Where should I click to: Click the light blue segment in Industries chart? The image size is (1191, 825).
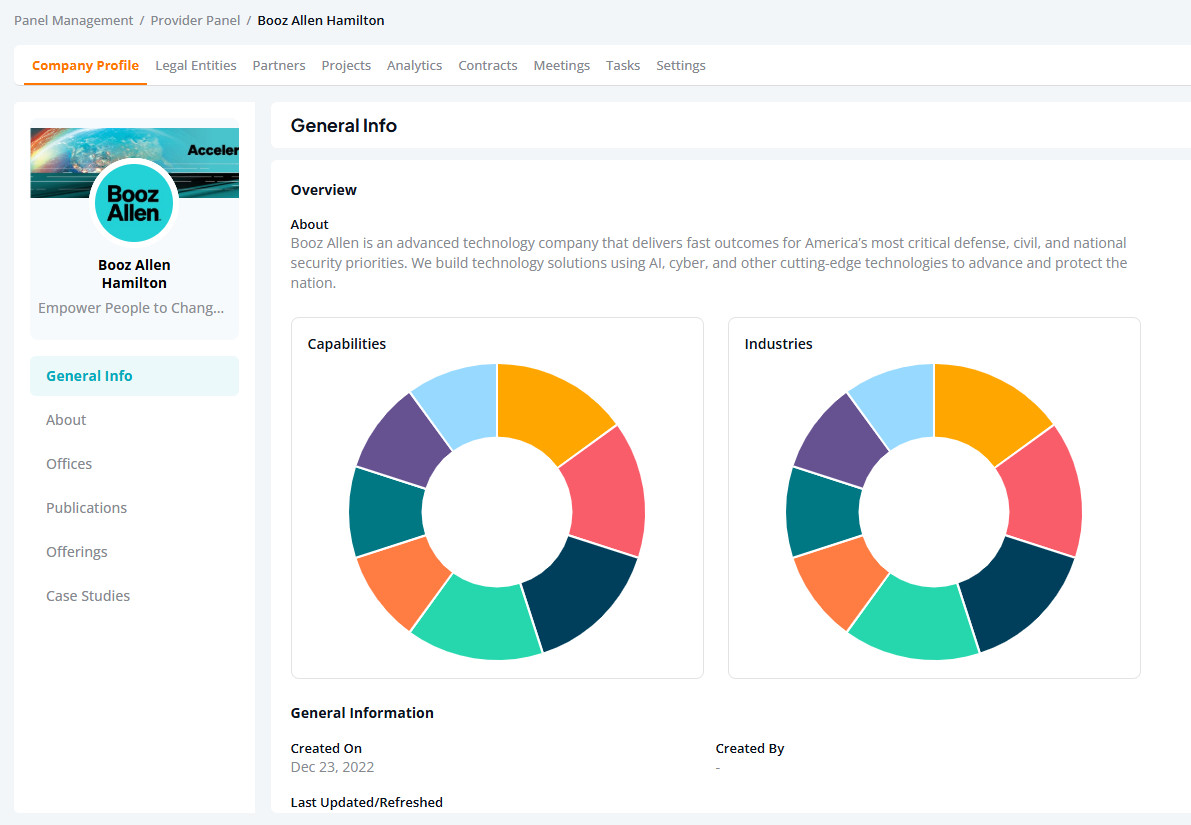(898, 403)
